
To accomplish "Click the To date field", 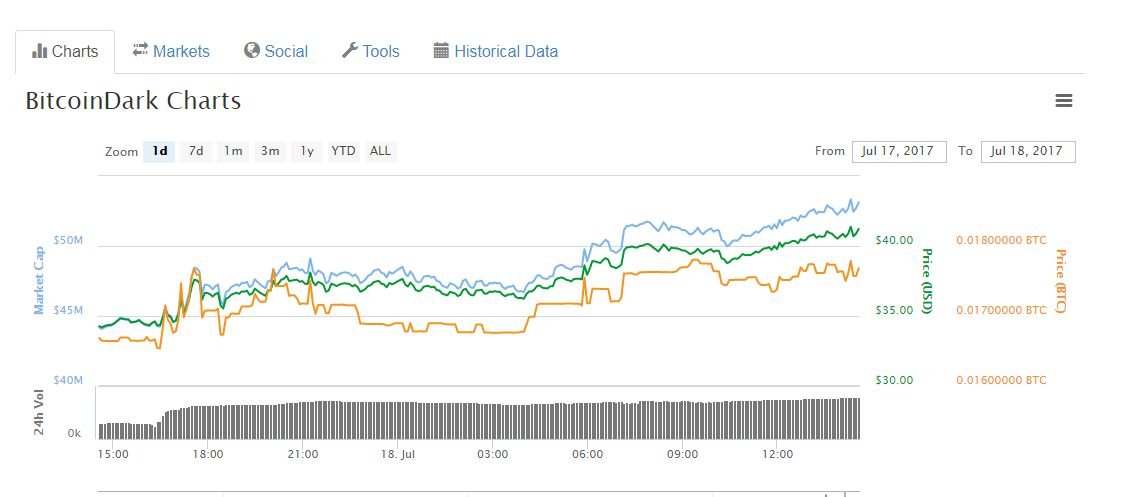I will [1028, 151].
